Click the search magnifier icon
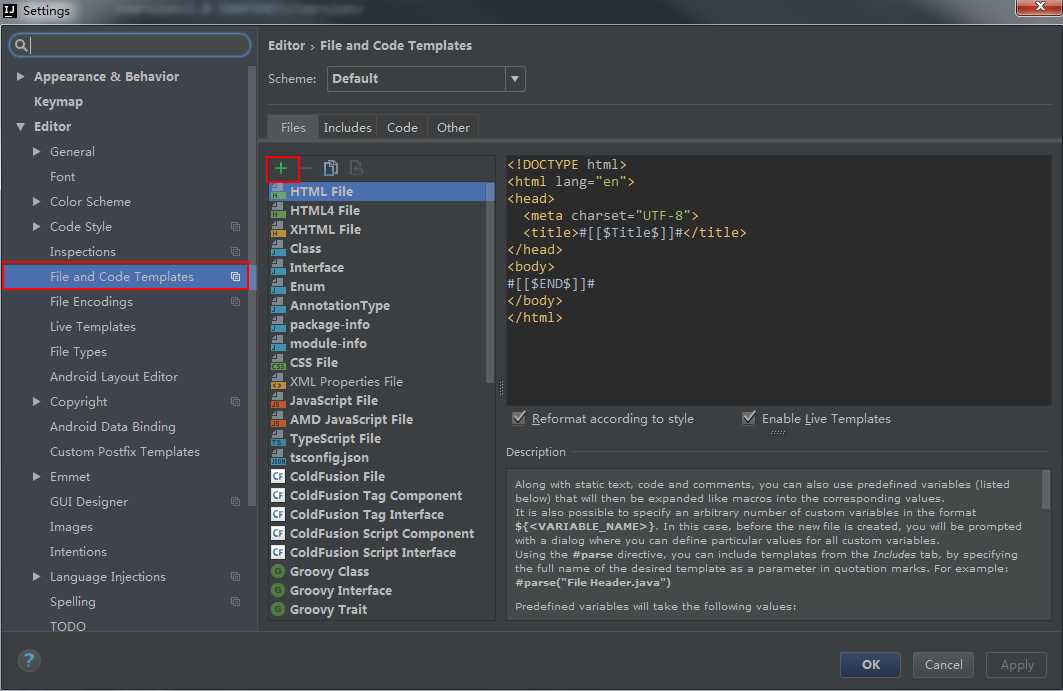 (x=21, y=45)
